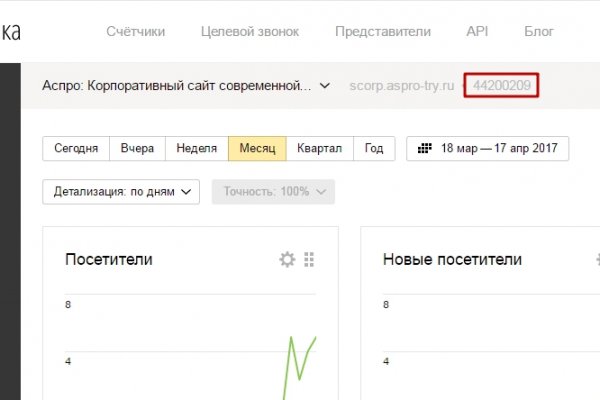Pick the Год period
This screenshot has height=400, width=600.
(x=373, y=149)
